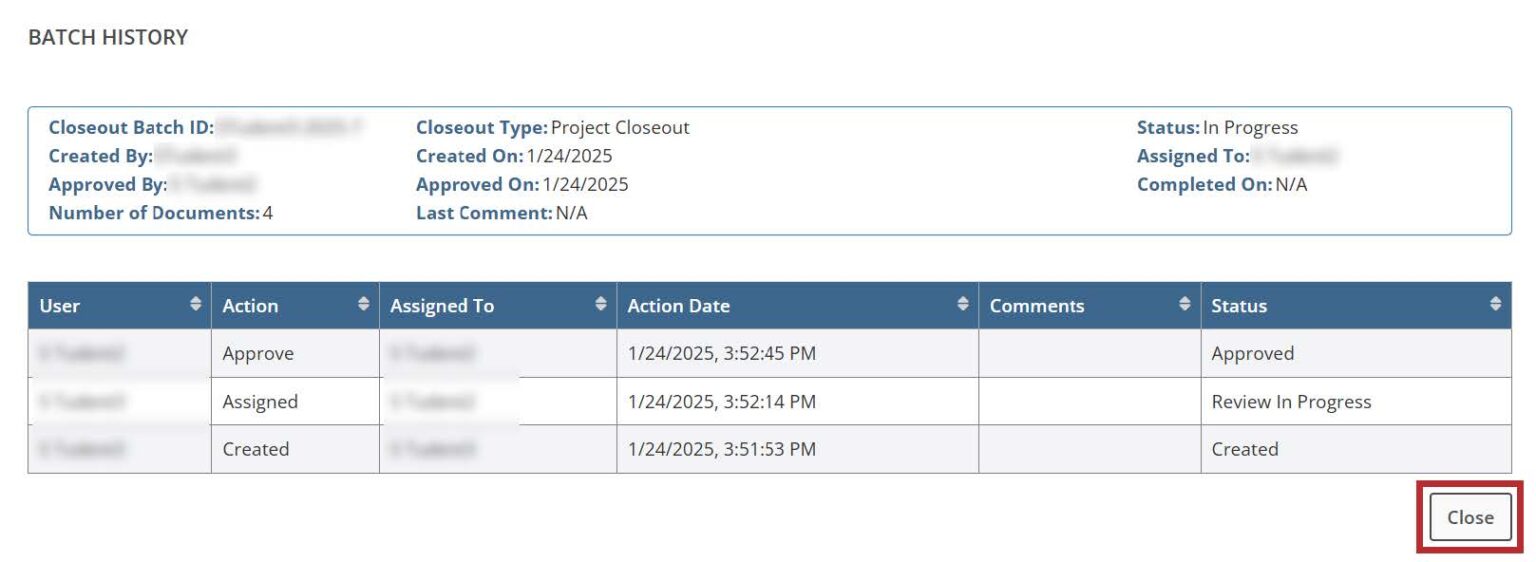Click the Comments column header
Image resolution: width=1536 pixels, height=562 pixels.
pyautogui.click(x=1036, y=306)
